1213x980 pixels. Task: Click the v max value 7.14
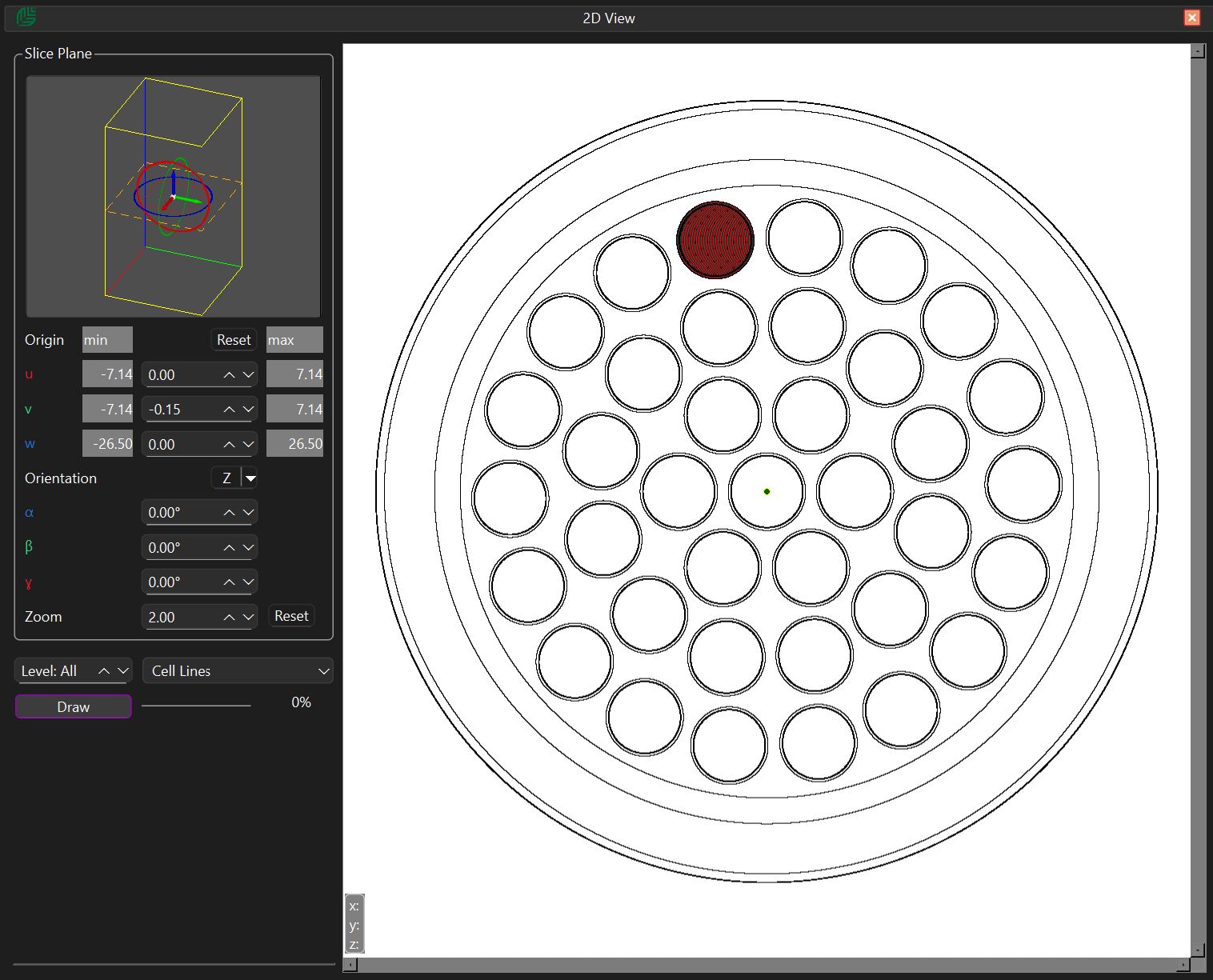[x=294, y=409]
